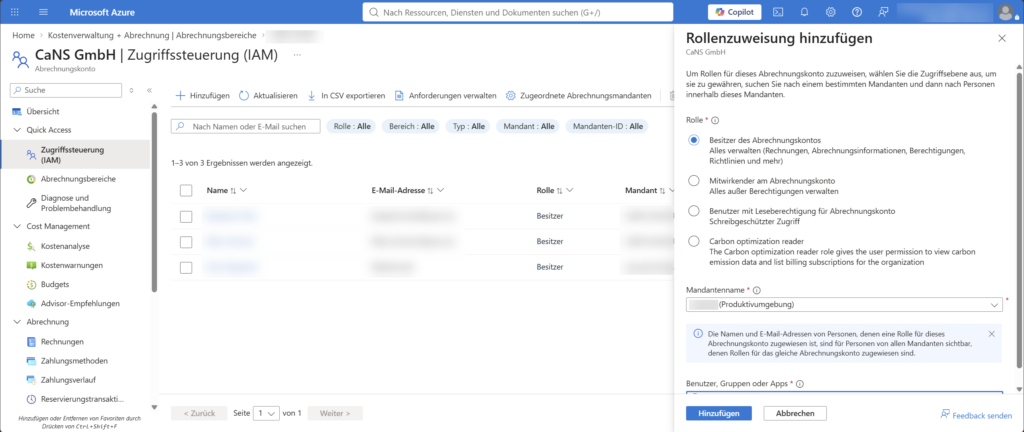Click info icon beside Benutzer, Gruppen oder Apps

[x=799, y=384]
